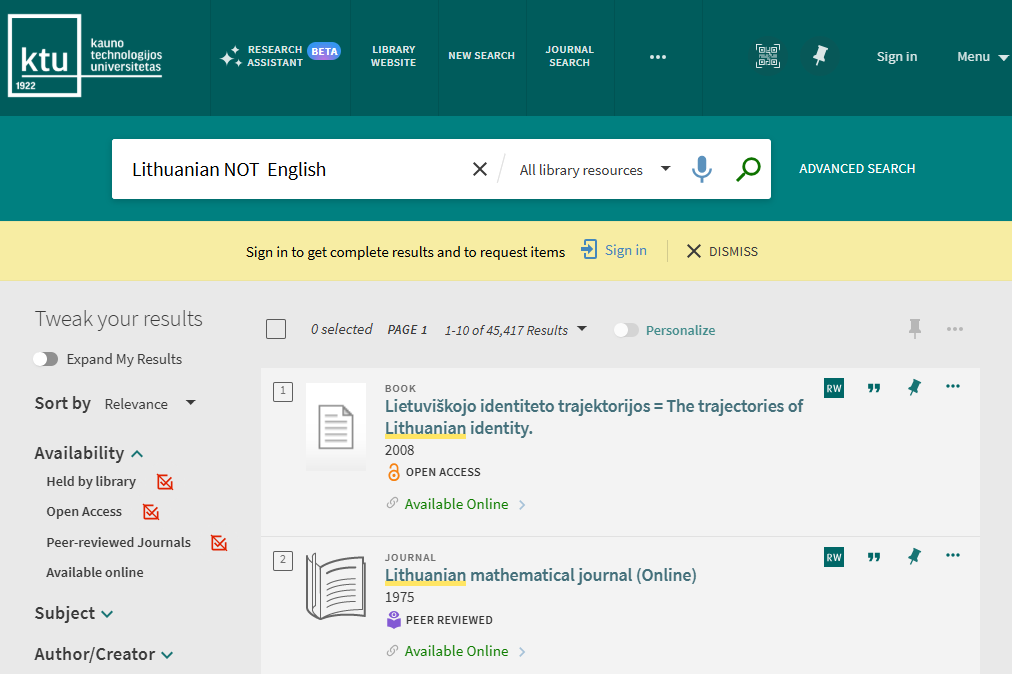The width and height of the screenshot is (1012, 674).
Task: Check the select-all results checkbox
Action: pyautogui.click(x=276, y=329)
